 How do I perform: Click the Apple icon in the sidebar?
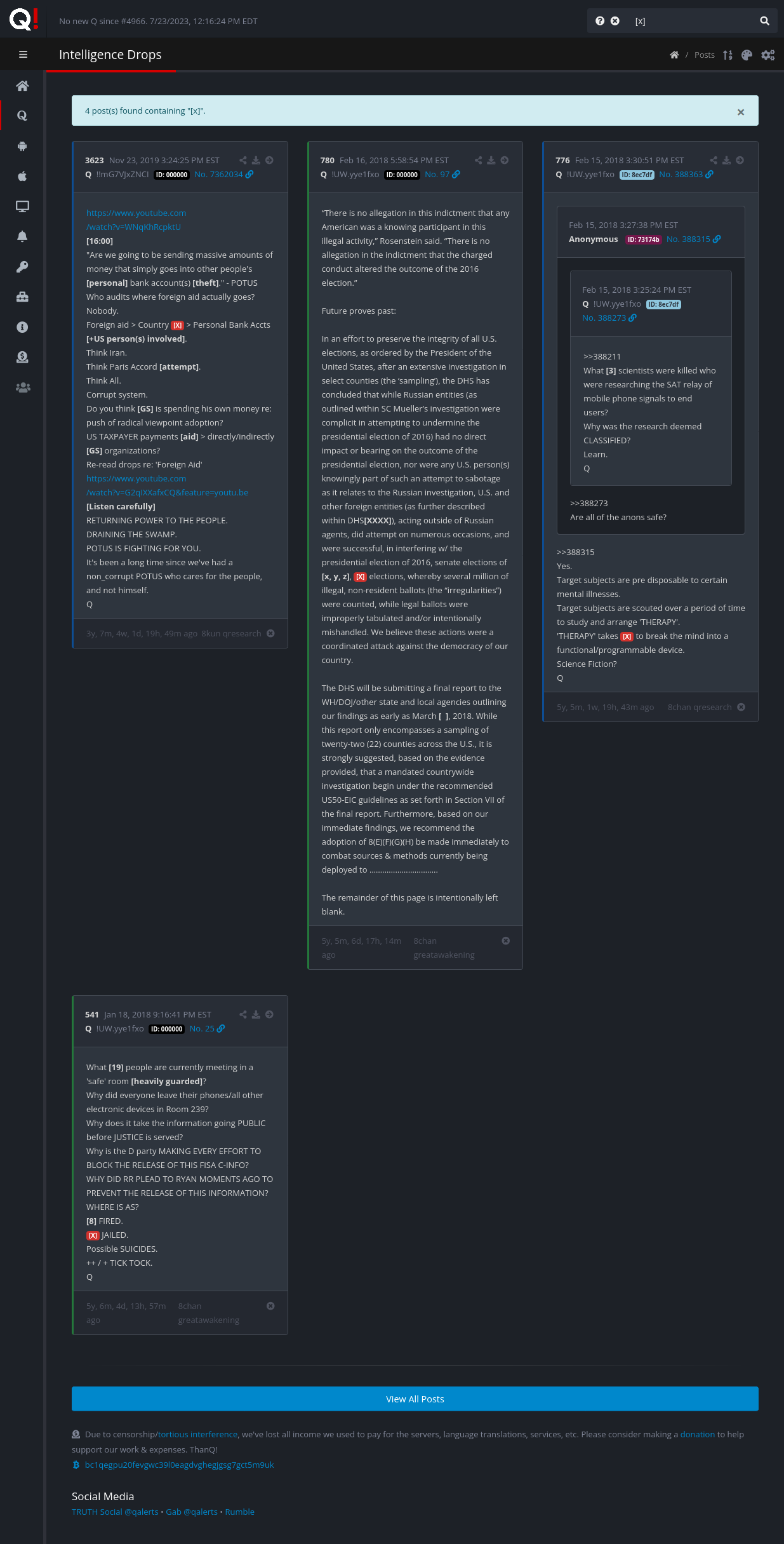coord(22,176)
